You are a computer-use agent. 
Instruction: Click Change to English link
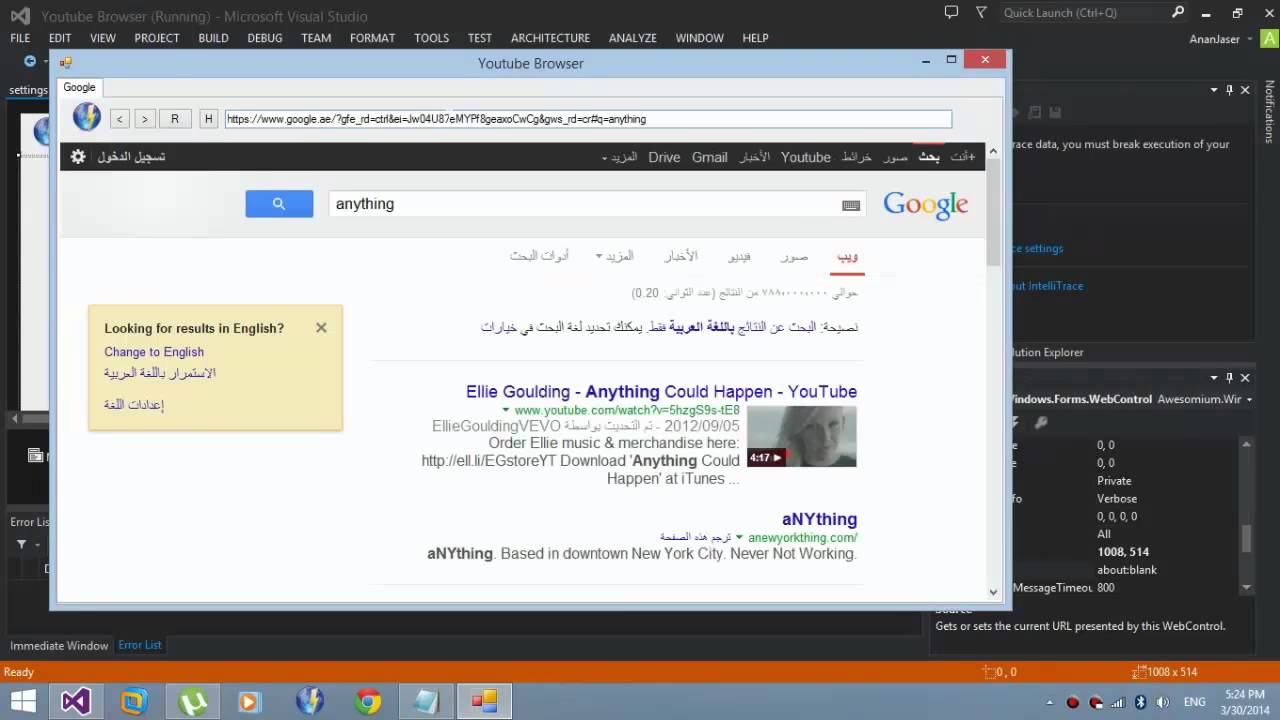[x=154, y=352]
